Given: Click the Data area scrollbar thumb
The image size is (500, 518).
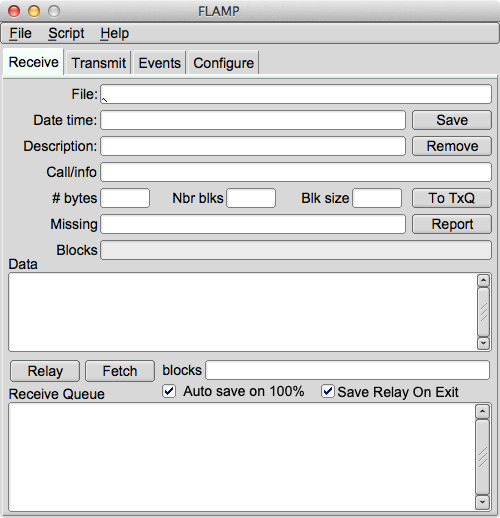Looking at the screenshot, I should (x=483, y=312).
